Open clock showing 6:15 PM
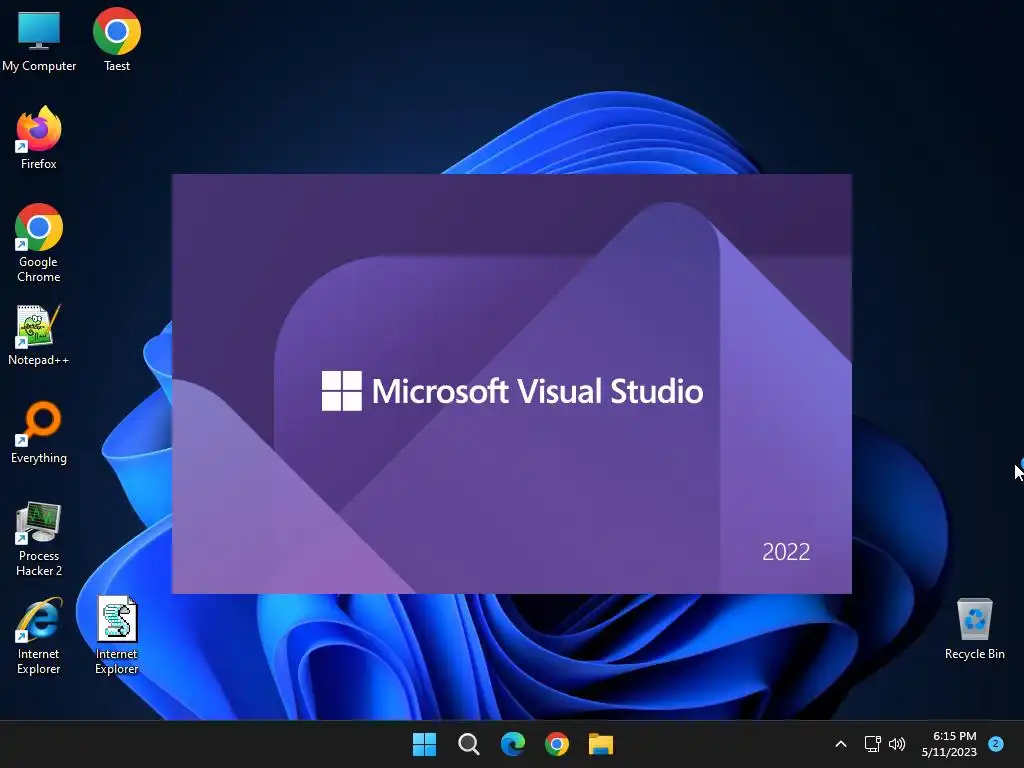Screen dimensions: 1024x768 949,744
